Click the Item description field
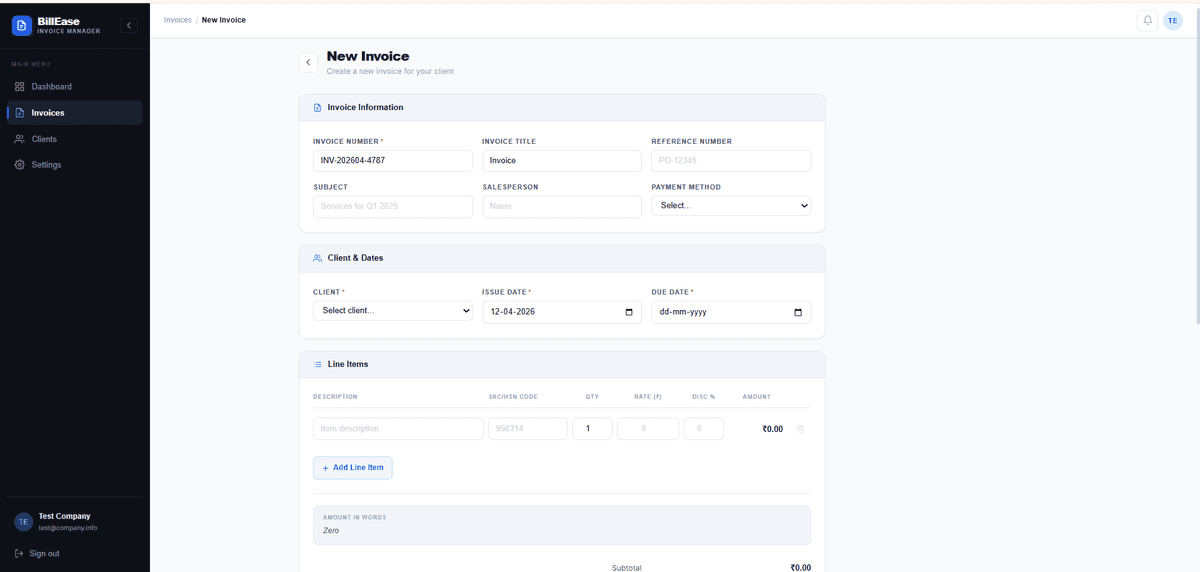The height and width of the screenshot is (572, 1200). point(398,429)
